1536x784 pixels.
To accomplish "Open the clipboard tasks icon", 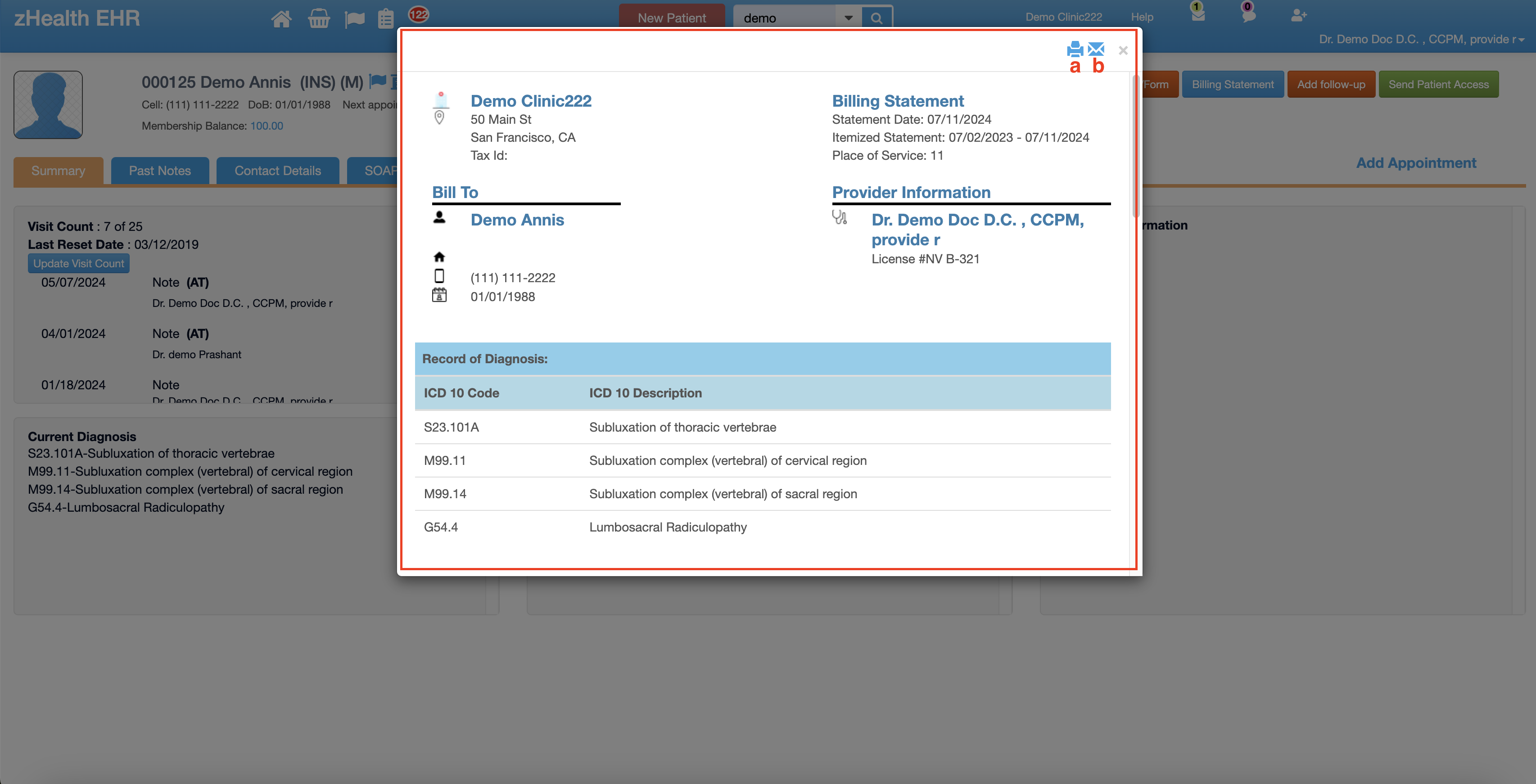I will (386, 18).
